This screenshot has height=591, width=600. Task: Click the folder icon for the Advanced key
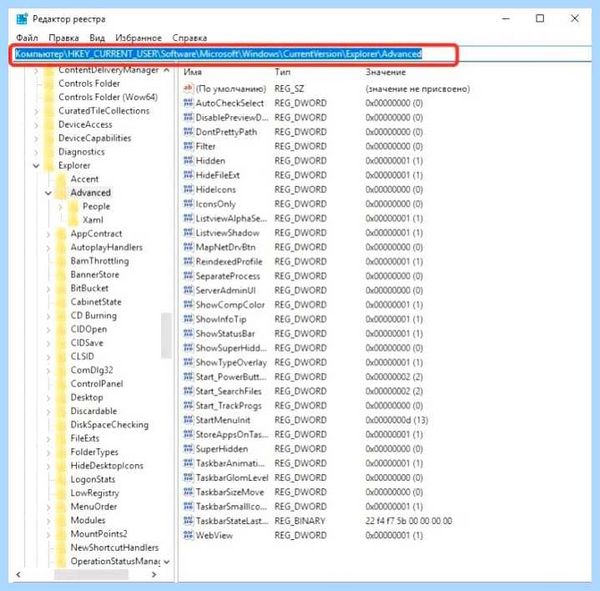[61, 193]
